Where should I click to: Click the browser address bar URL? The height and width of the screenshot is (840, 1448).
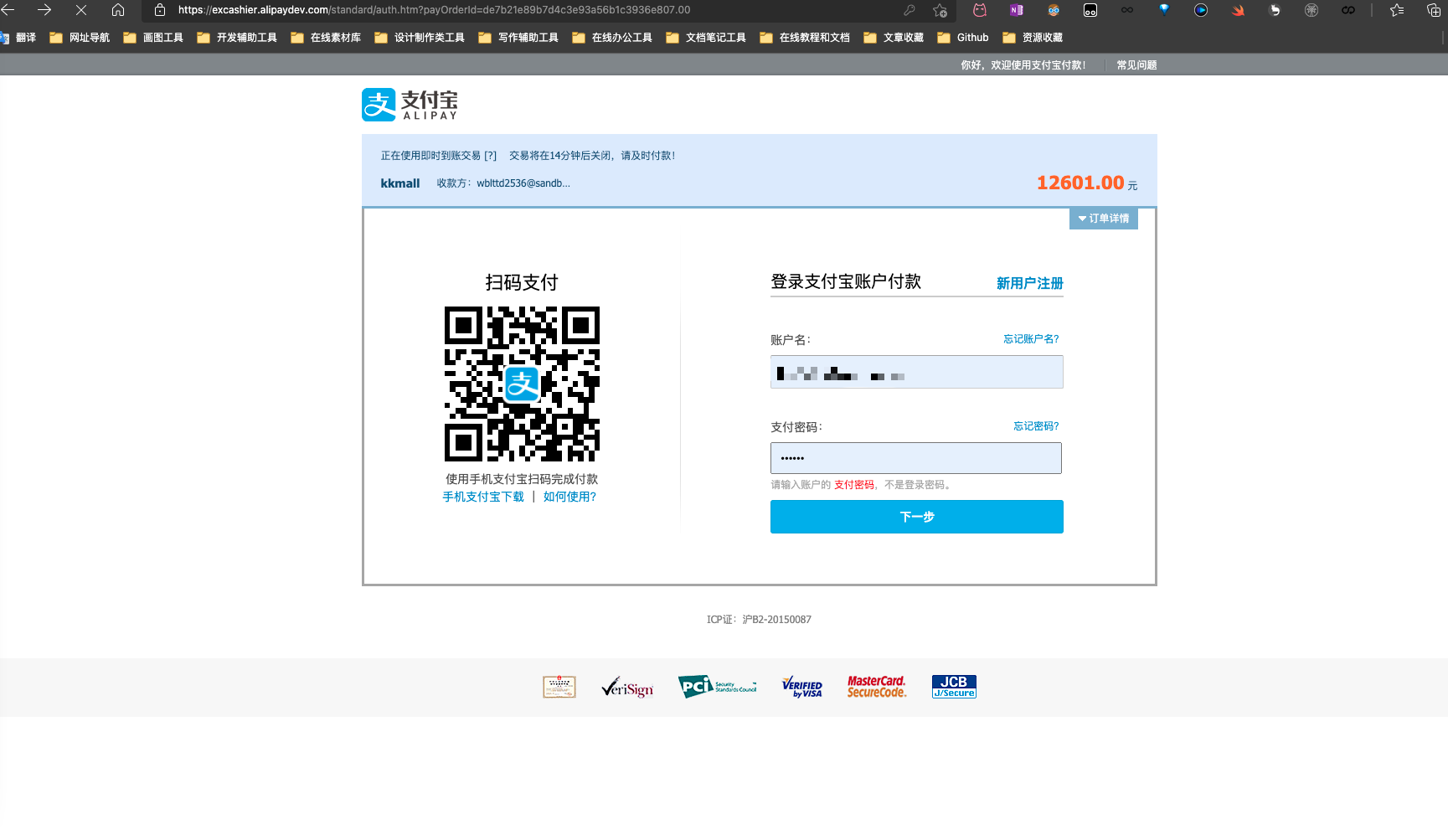434,10
